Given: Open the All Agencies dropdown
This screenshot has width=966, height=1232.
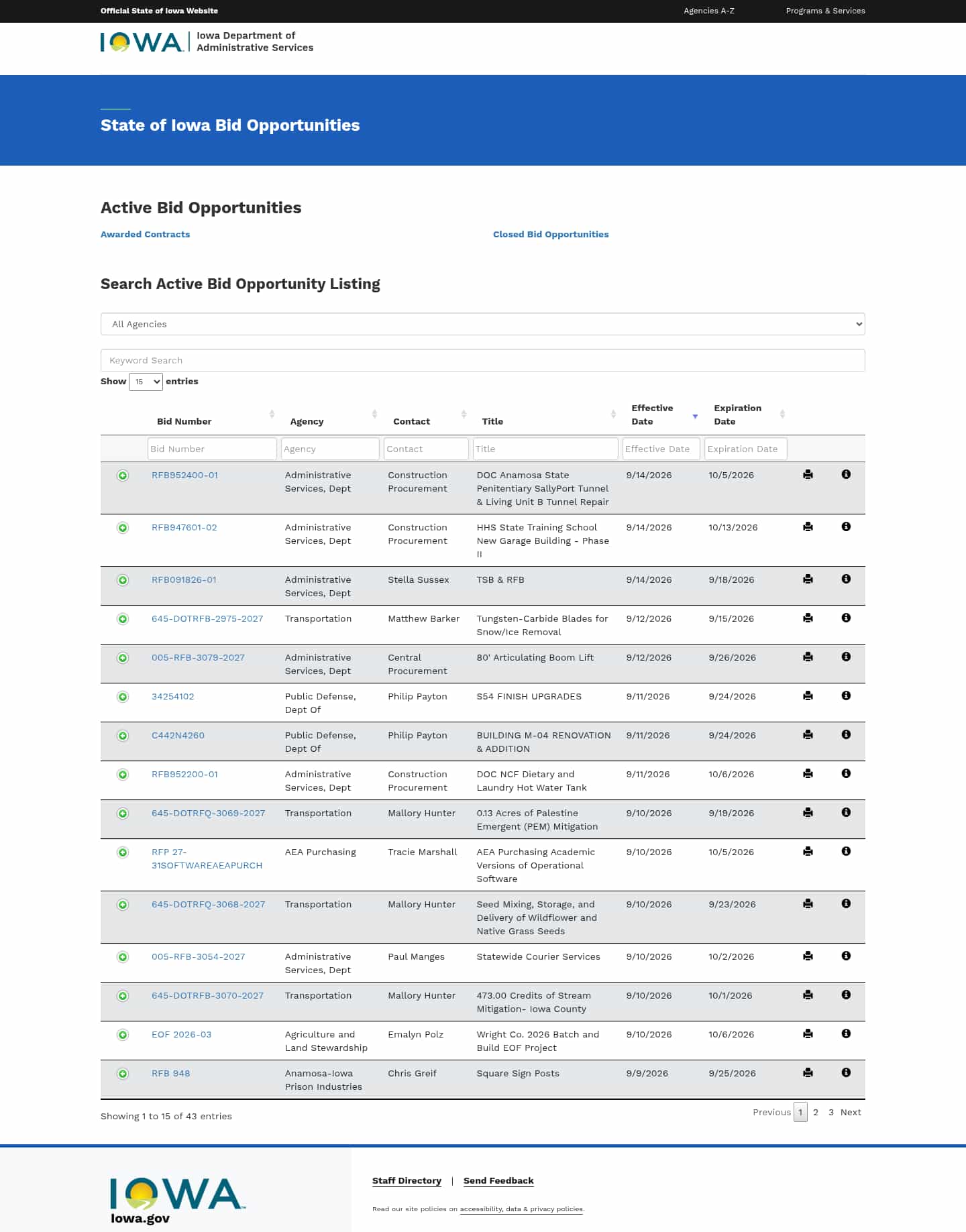Looking at the screenshot, I should coord(482,324).
